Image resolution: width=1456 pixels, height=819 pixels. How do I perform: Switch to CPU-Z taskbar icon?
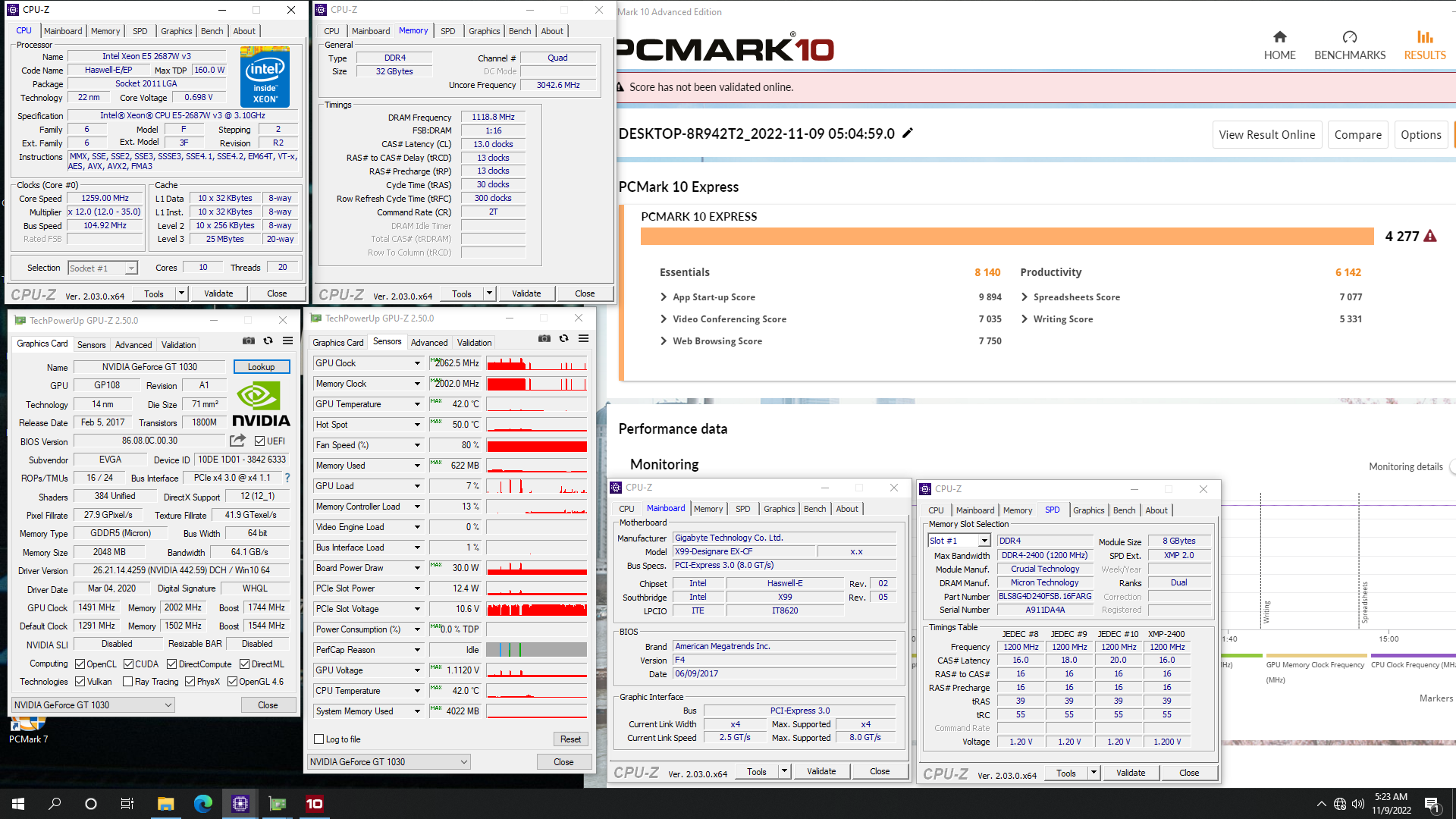pos(240,804)
